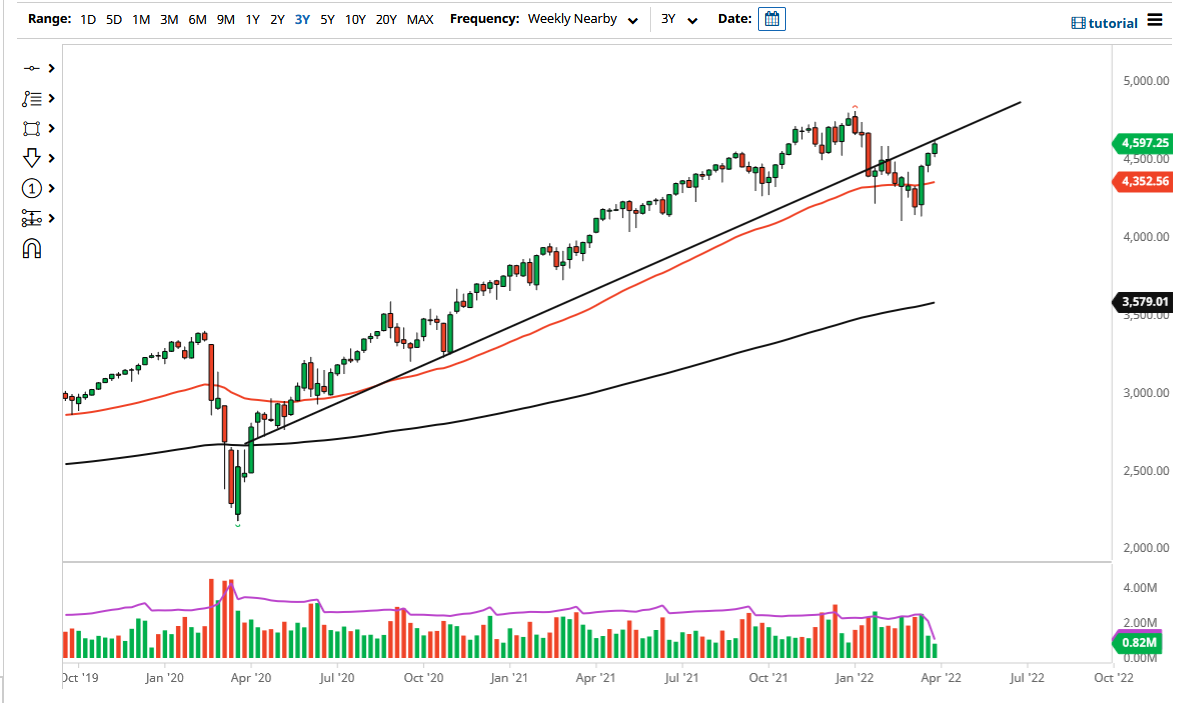This screenshot has height=703, width=1179.
Task: Open the Weekly Nearby frequency dropdown
Action: (585, 18)
